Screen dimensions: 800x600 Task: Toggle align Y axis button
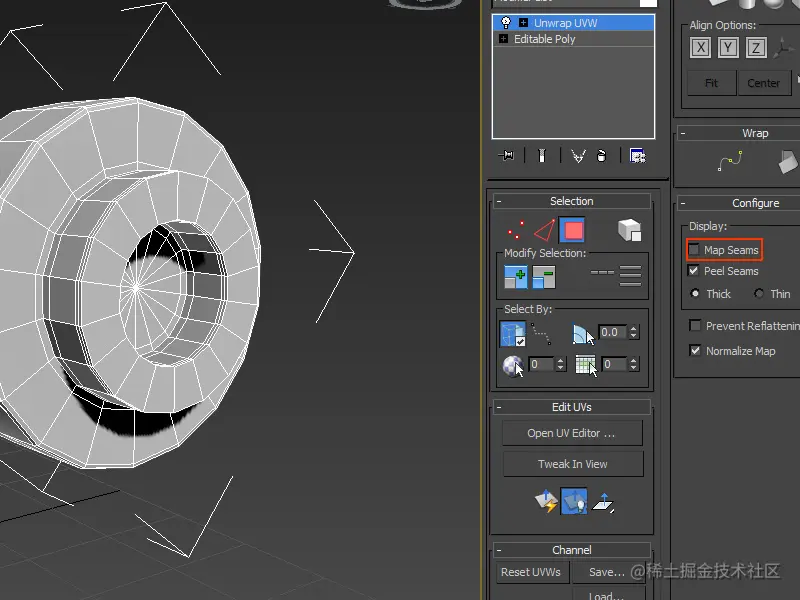pos(728,48)
